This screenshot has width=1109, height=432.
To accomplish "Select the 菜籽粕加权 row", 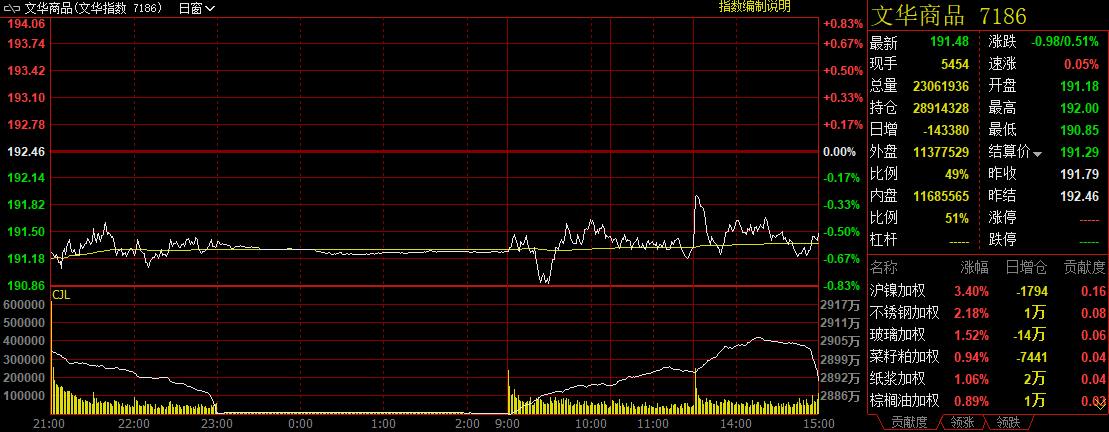I will [x=904, y=357].
